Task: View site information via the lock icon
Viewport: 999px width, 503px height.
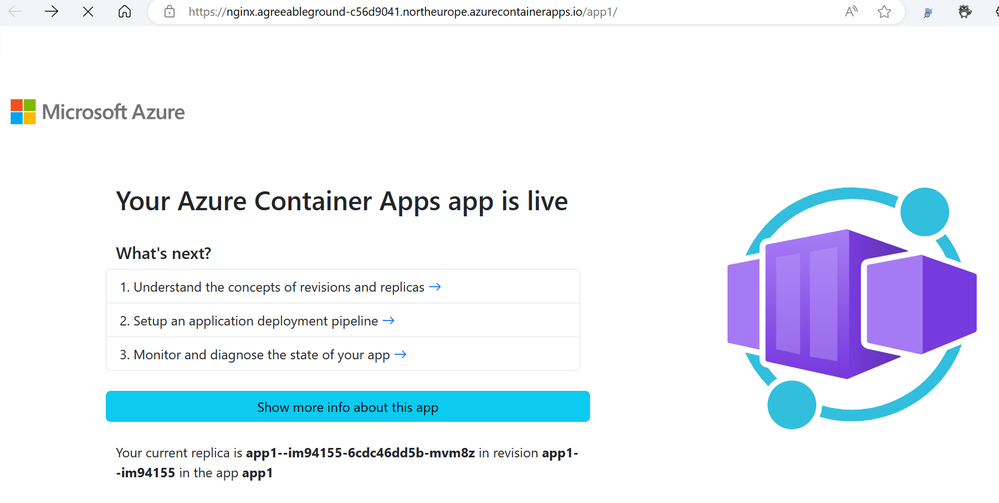Action: pyautogui.click(x=169, y=11)
